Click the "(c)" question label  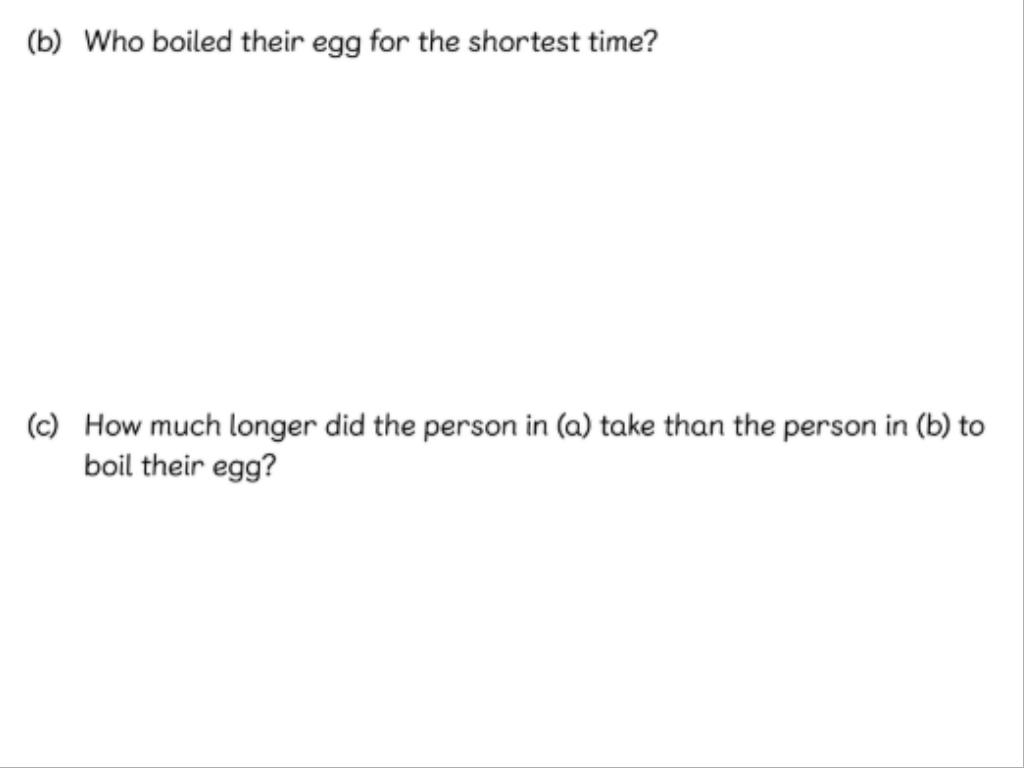click(44, 426)
